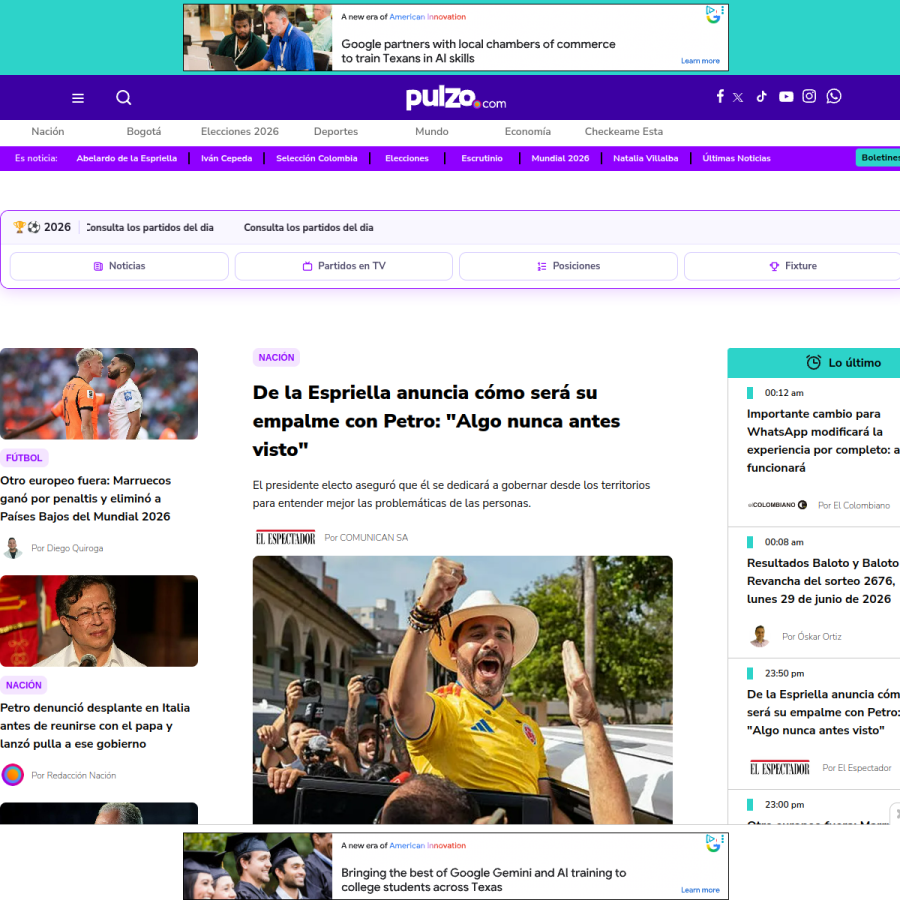900x900 pixels.
Task: Open Marruecos eliminó a Países Bajos article
Action: pos(86,498)
